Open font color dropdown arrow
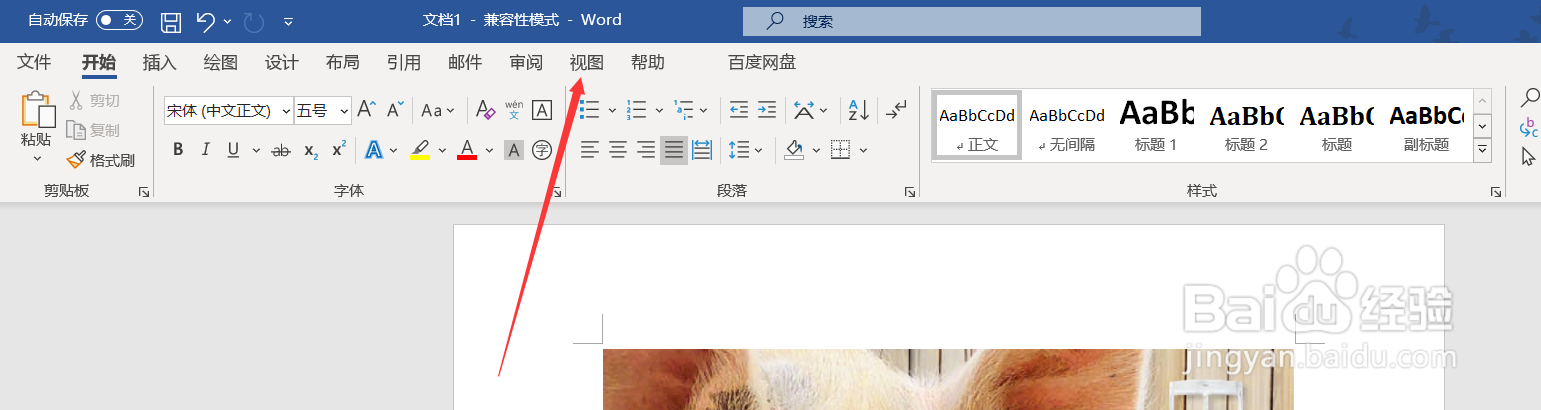Image resolution: width=1541 pixels, height=410 pixels. point(489,151)
